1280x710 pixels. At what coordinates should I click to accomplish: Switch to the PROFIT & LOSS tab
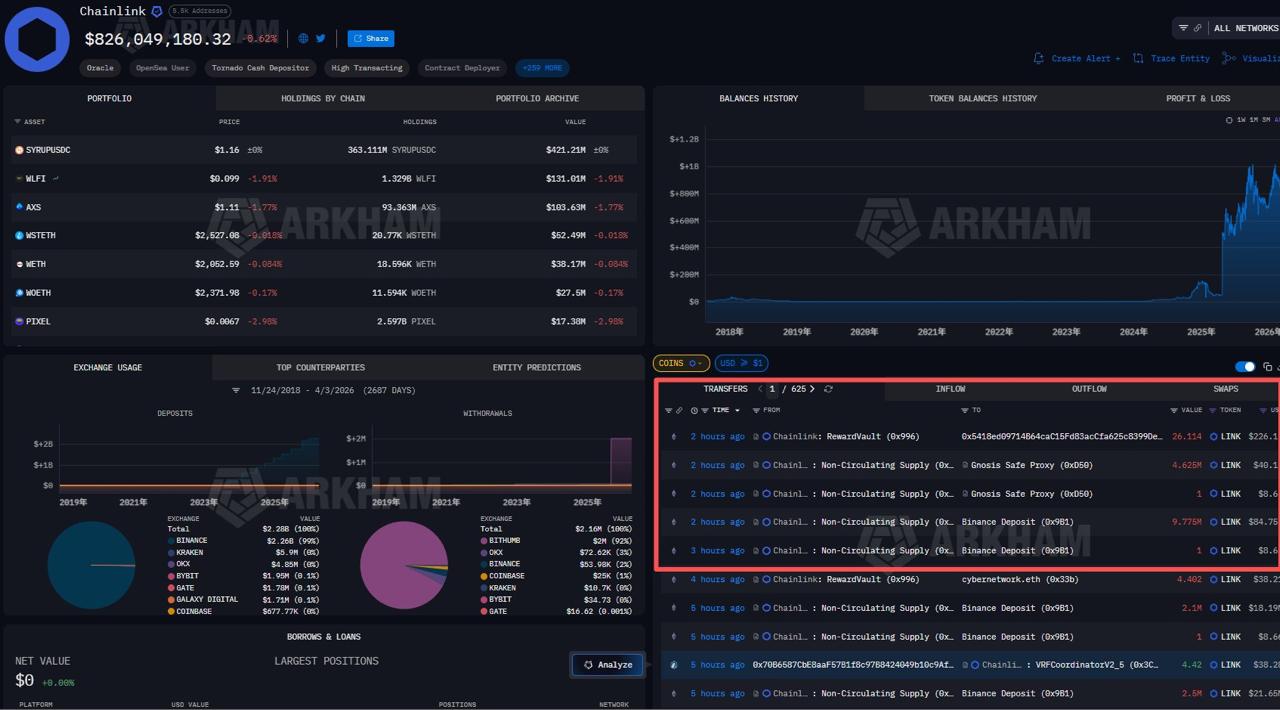coord(1197,98)
